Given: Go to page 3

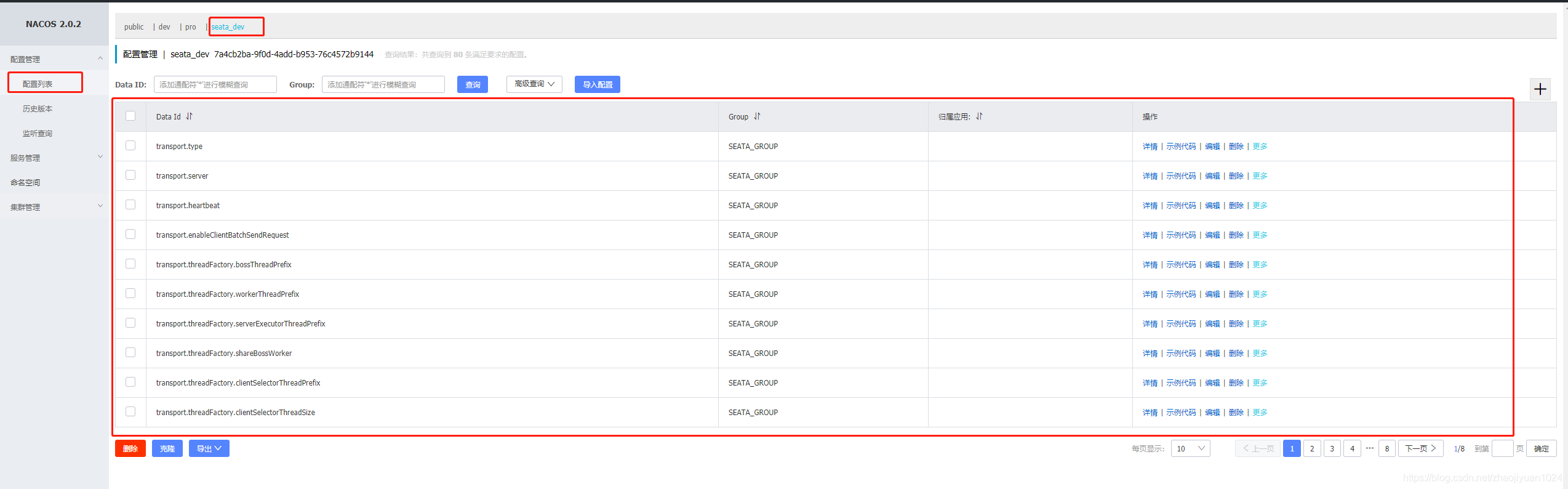Looking at the screenshot, I should click(x=1332, y=448).
